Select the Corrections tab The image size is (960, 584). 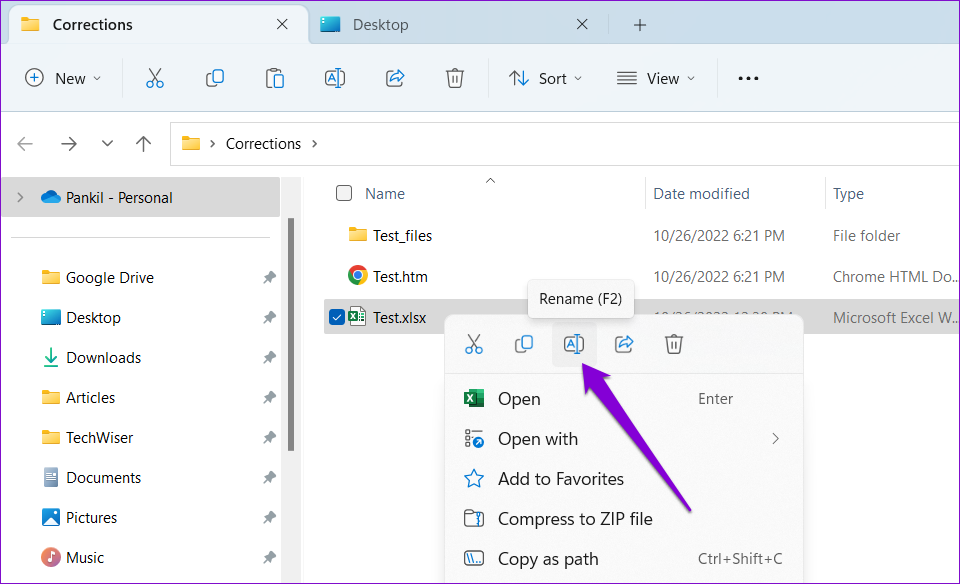click(x=158, y=24)
